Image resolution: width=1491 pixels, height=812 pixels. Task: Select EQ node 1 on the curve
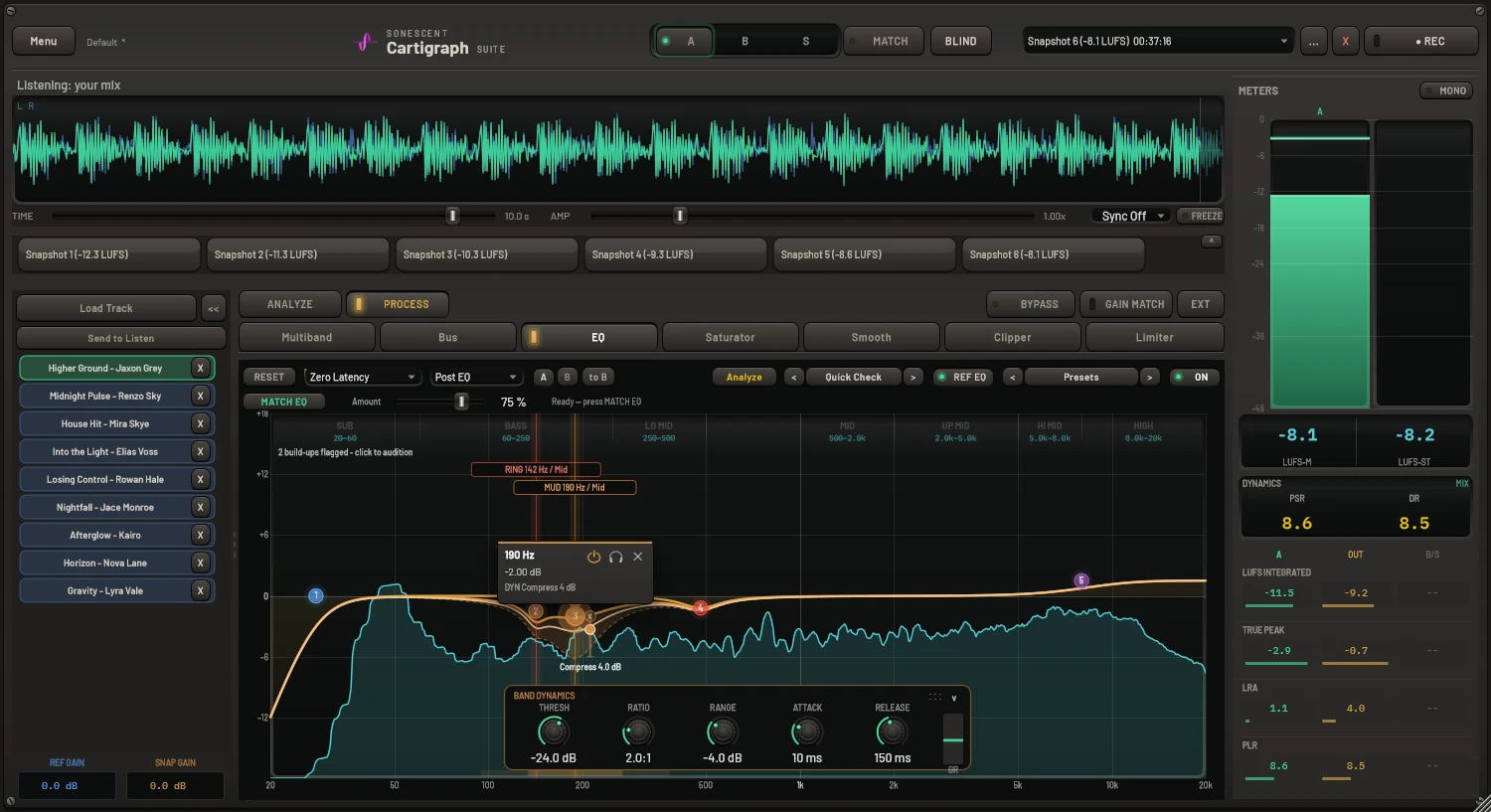pos(316,595)
